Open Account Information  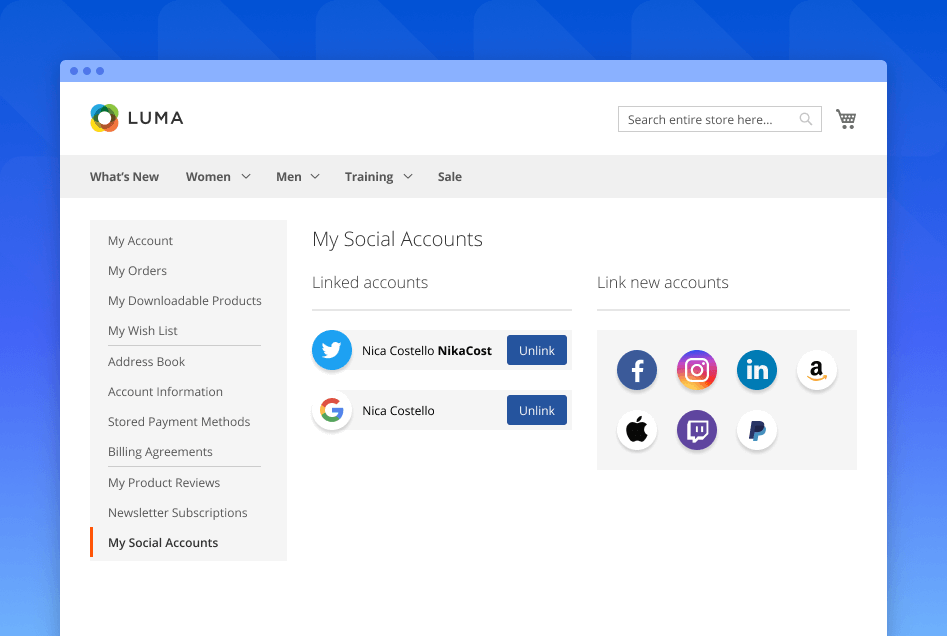click(165, 392)
